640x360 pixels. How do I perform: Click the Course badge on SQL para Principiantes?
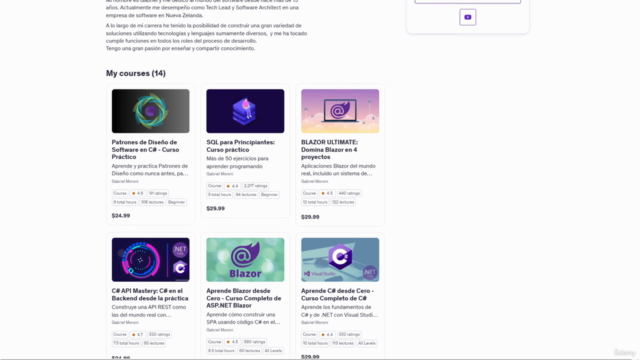(215, 186)
